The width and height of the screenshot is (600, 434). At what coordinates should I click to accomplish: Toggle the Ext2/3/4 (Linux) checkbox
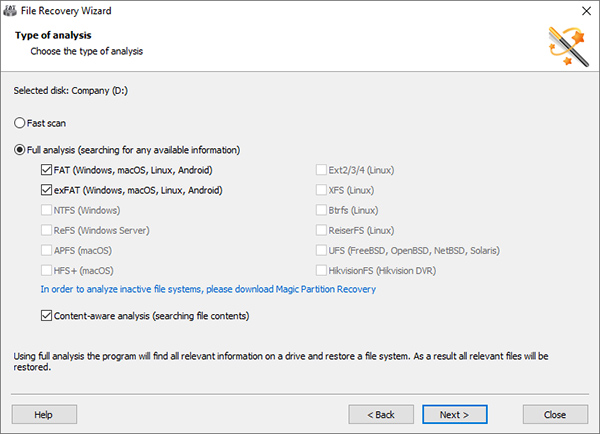click(x=321, y=170)
